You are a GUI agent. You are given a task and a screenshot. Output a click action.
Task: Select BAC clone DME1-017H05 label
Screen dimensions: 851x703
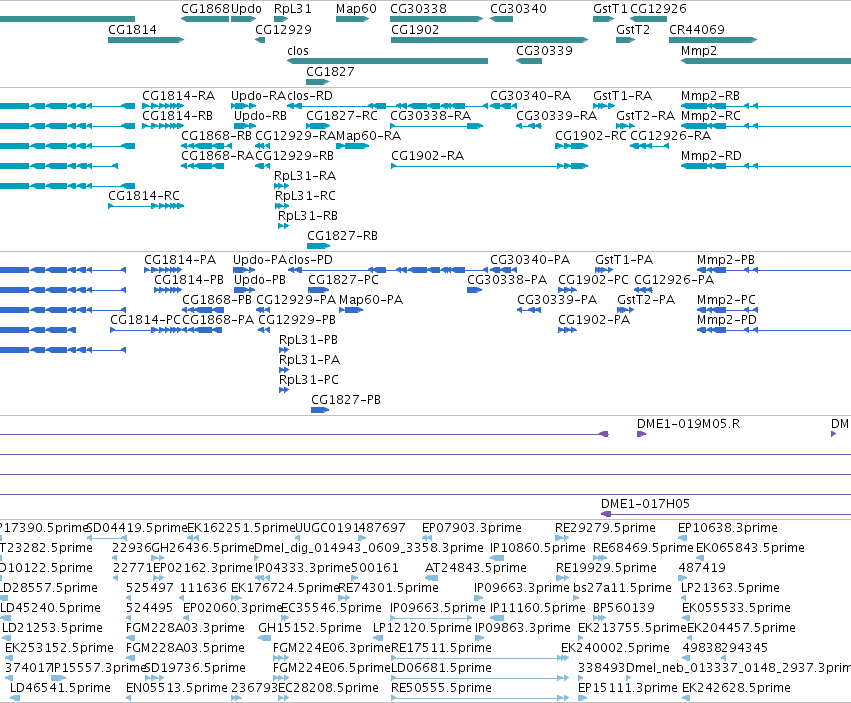click(646, 504)
